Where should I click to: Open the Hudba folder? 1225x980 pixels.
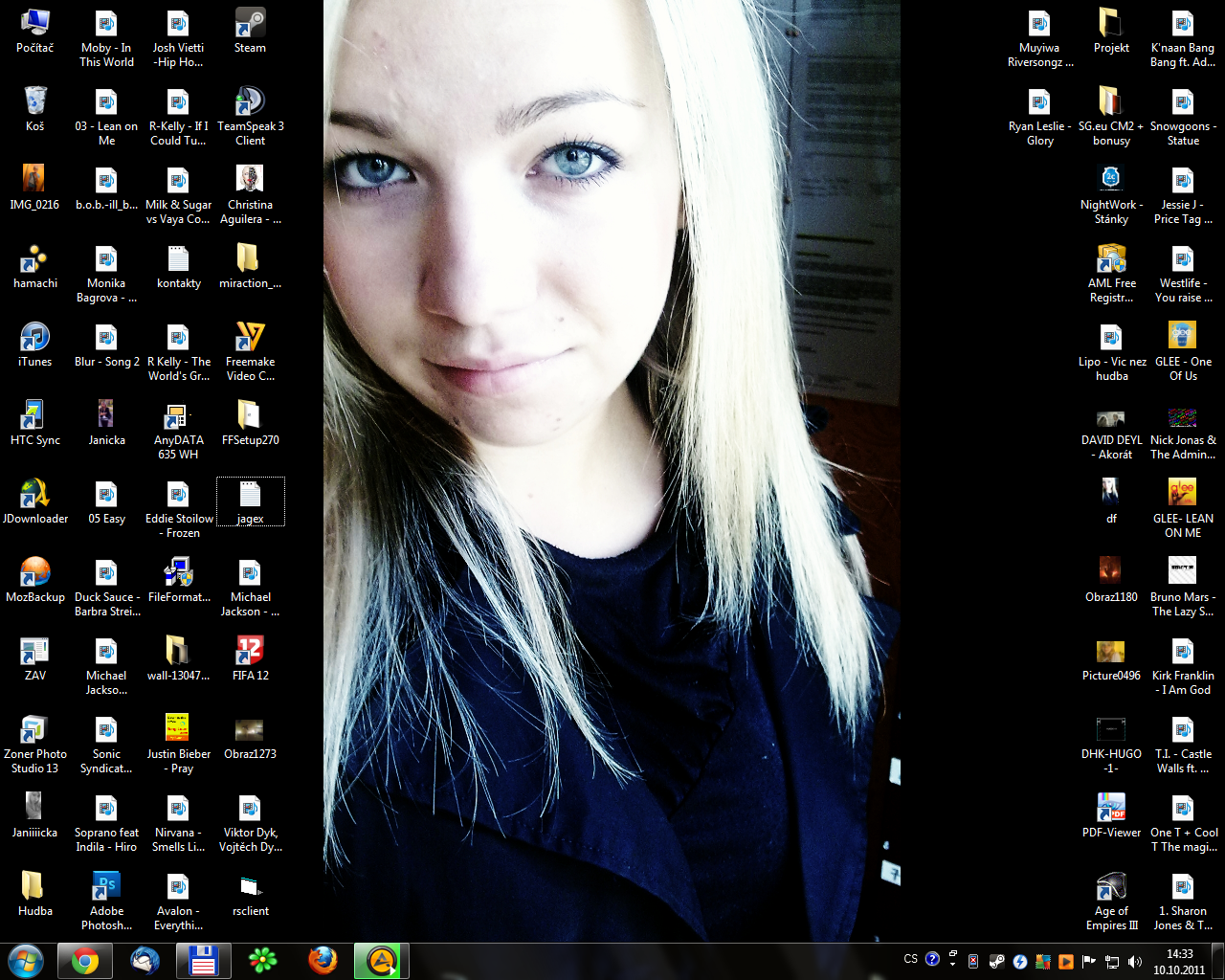(35, 894)
